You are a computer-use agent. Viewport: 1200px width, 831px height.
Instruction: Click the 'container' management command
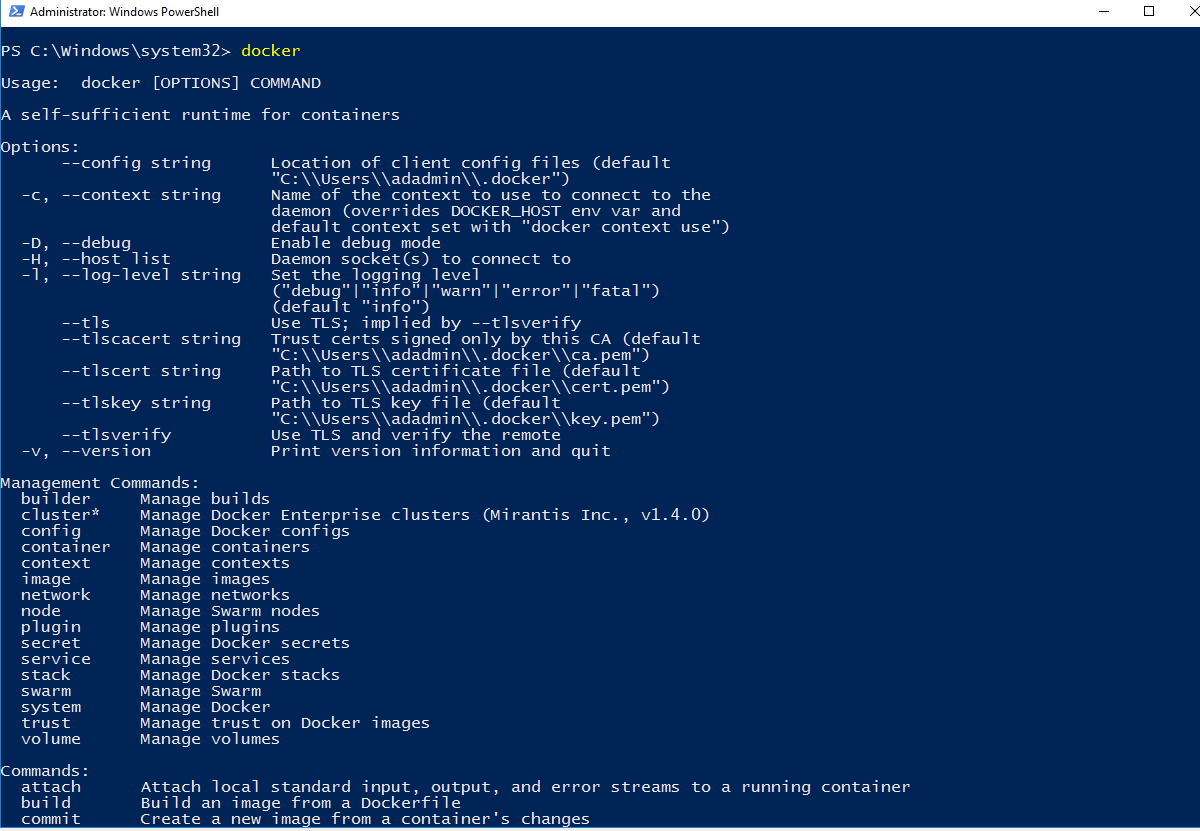click(66, 547)
